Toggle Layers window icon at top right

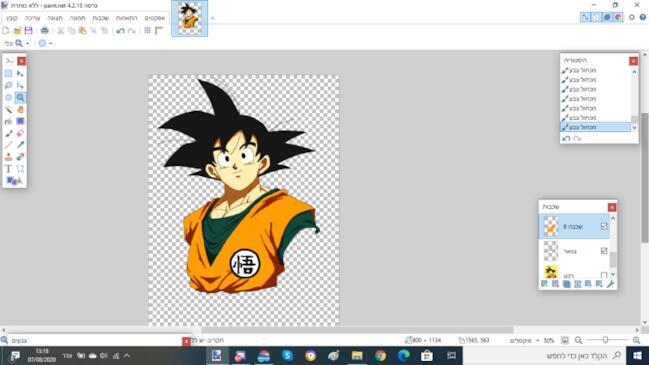[x=607, y=17]
